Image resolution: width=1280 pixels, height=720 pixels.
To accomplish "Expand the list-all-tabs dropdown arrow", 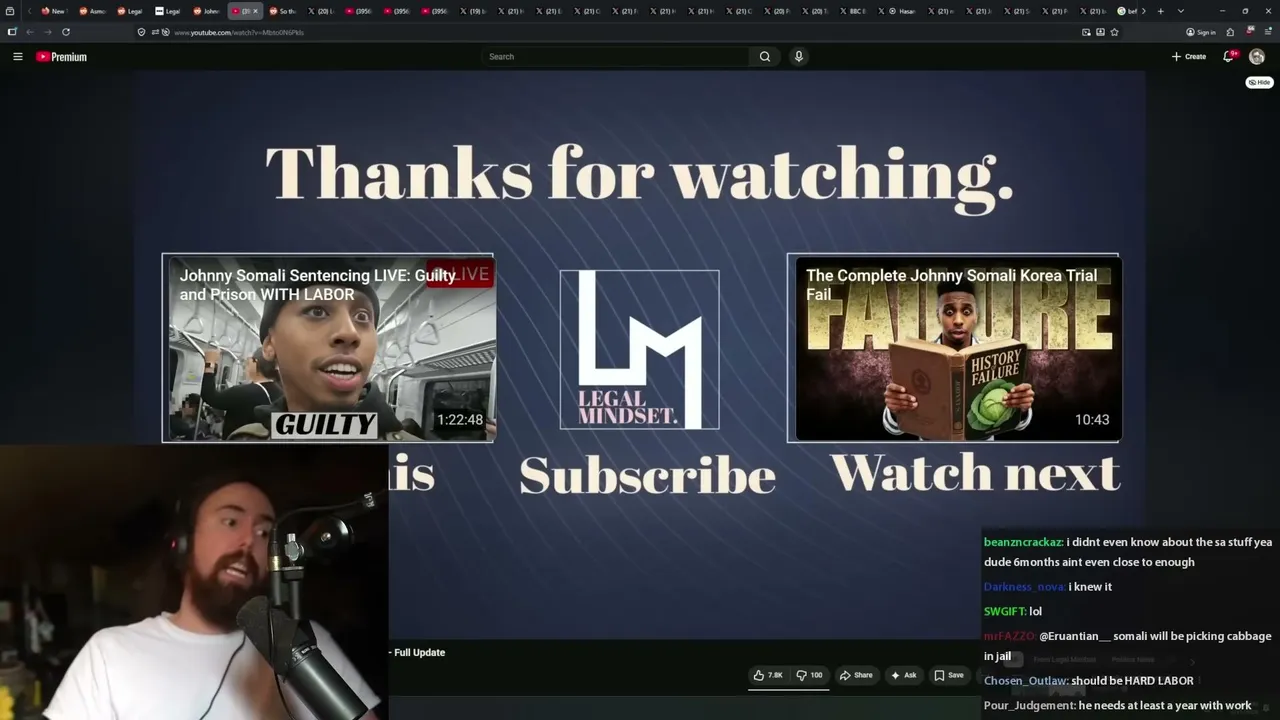I will 1181,11.
